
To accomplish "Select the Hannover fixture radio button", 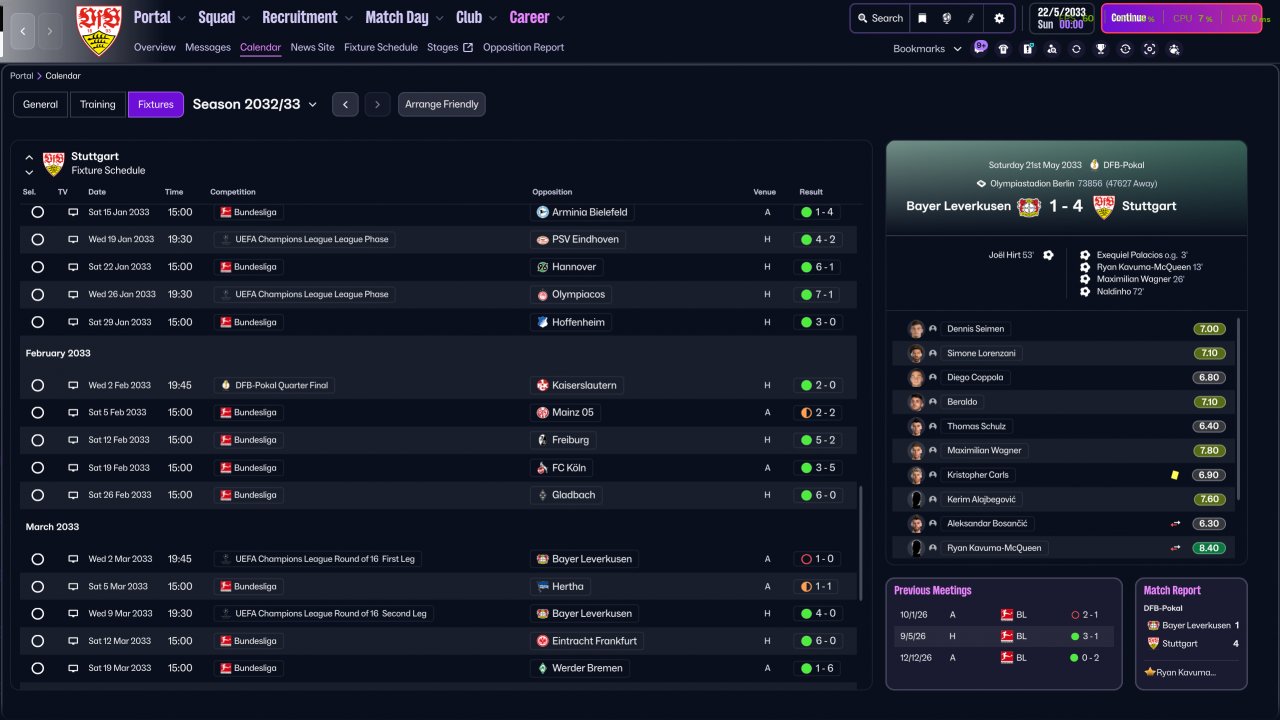I will point(38,267).
